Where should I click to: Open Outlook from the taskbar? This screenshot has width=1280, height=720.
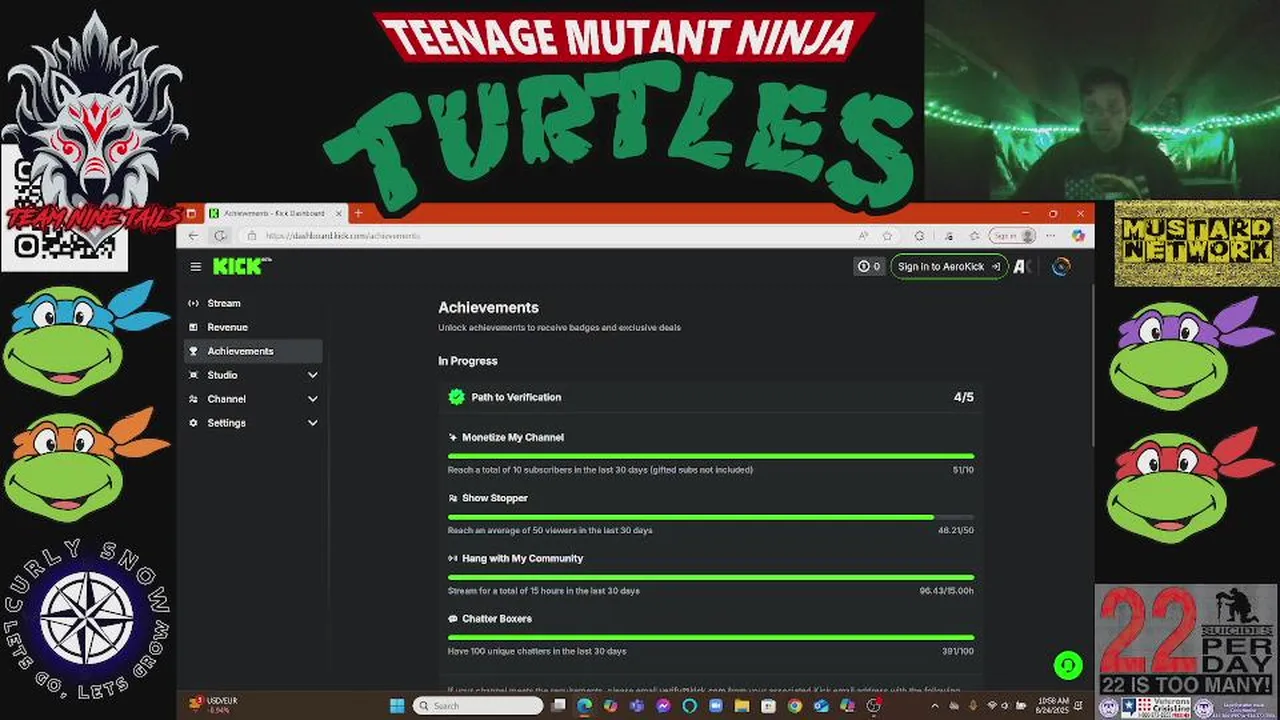tap(821, 705)
